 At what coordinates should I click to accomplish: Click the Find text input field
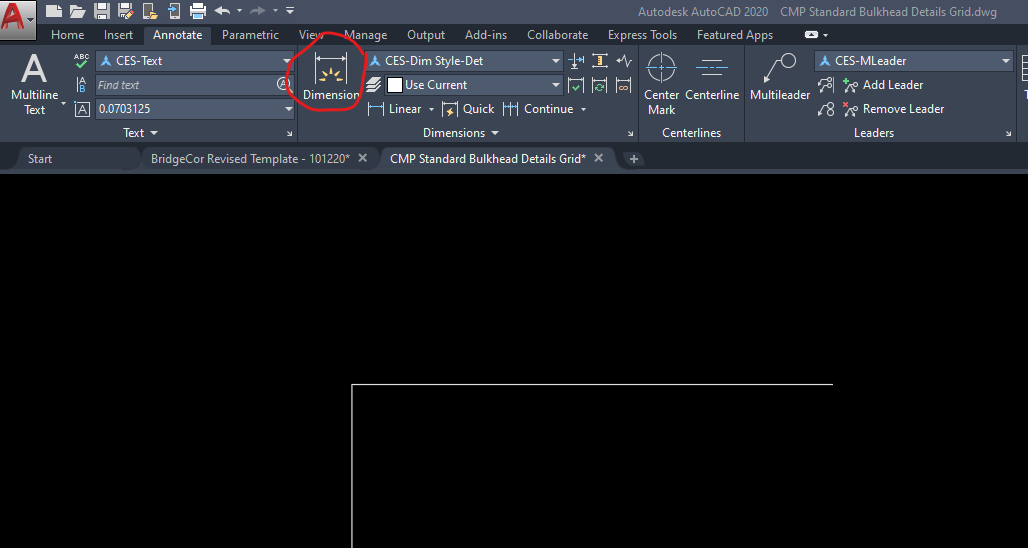pyautogui.click(x=188, y=85)
